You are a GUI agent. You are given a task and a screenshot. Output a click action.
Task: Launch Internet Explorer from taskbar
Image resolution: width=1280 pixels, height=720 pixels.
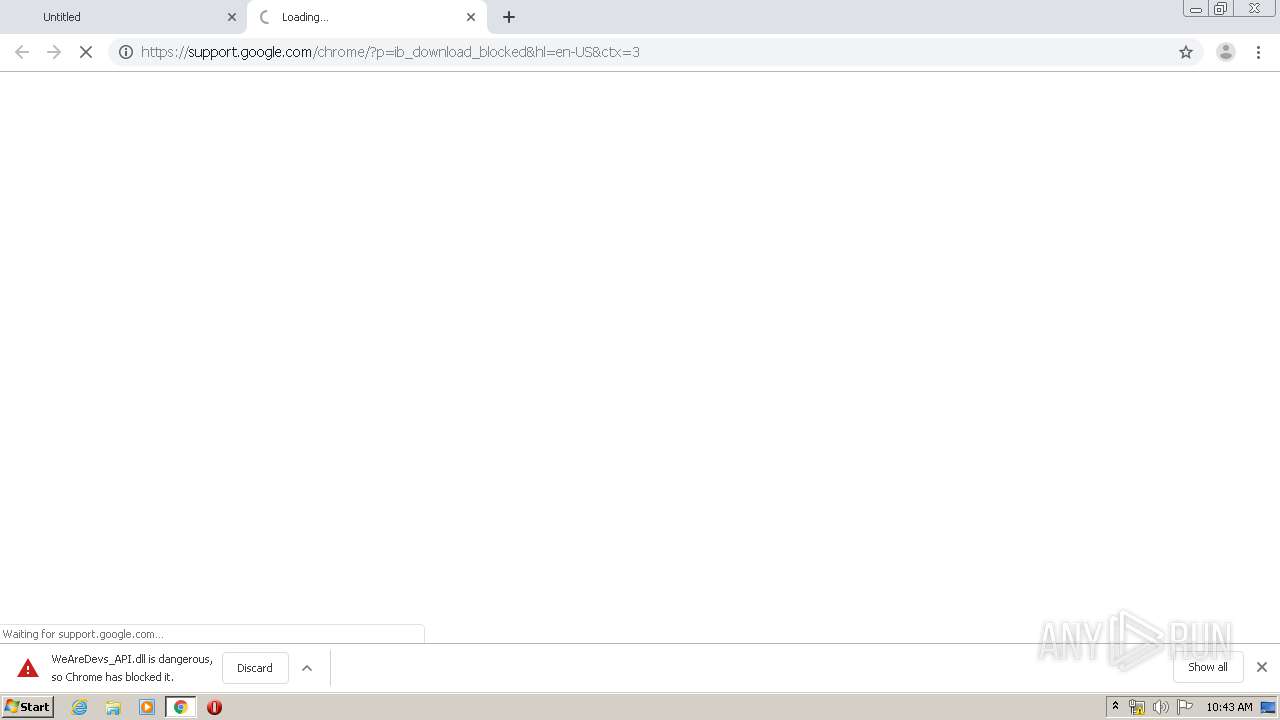[x=79, y=707]
